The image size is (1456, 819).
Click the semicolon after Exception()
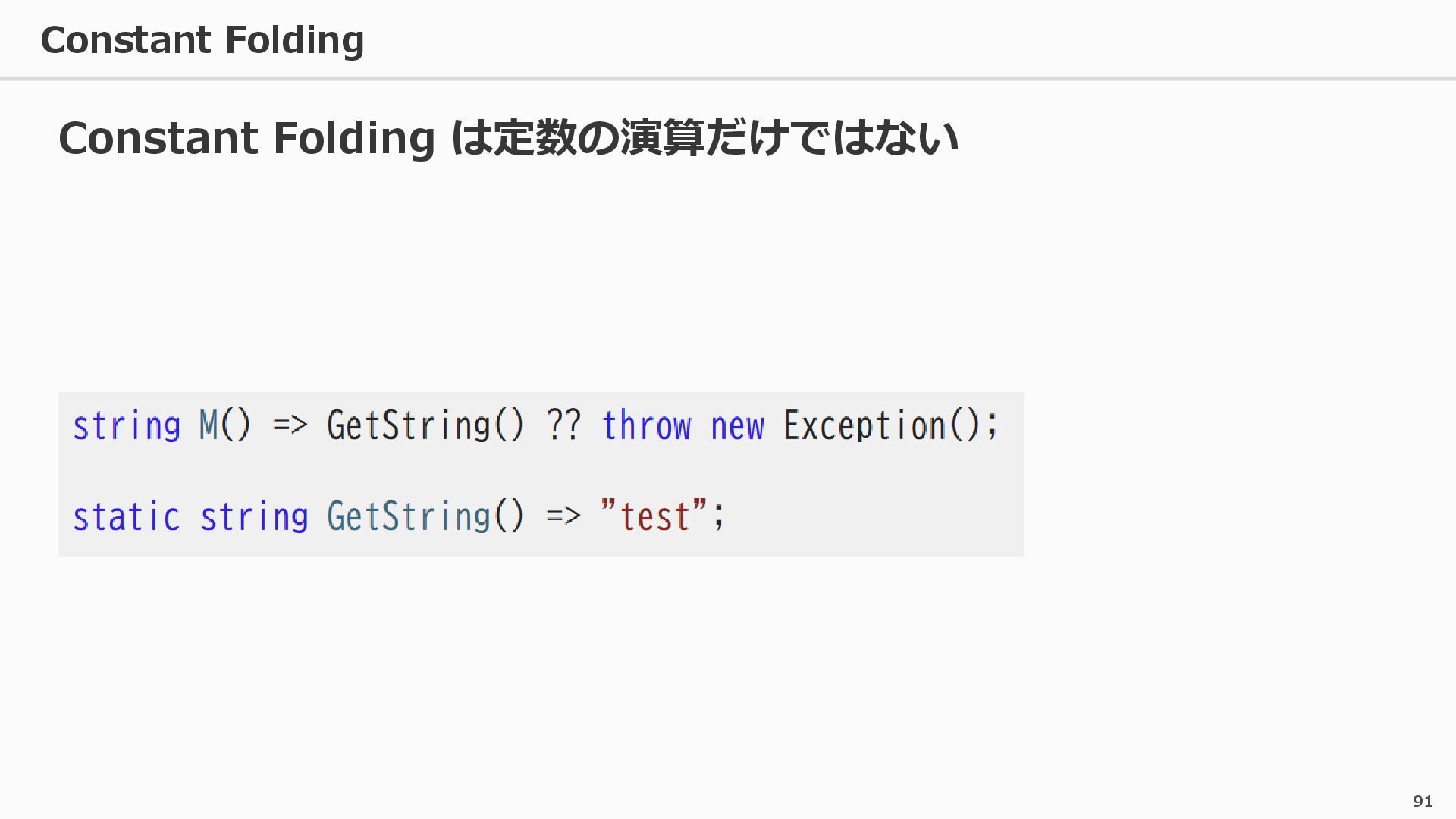pos(992,428)
